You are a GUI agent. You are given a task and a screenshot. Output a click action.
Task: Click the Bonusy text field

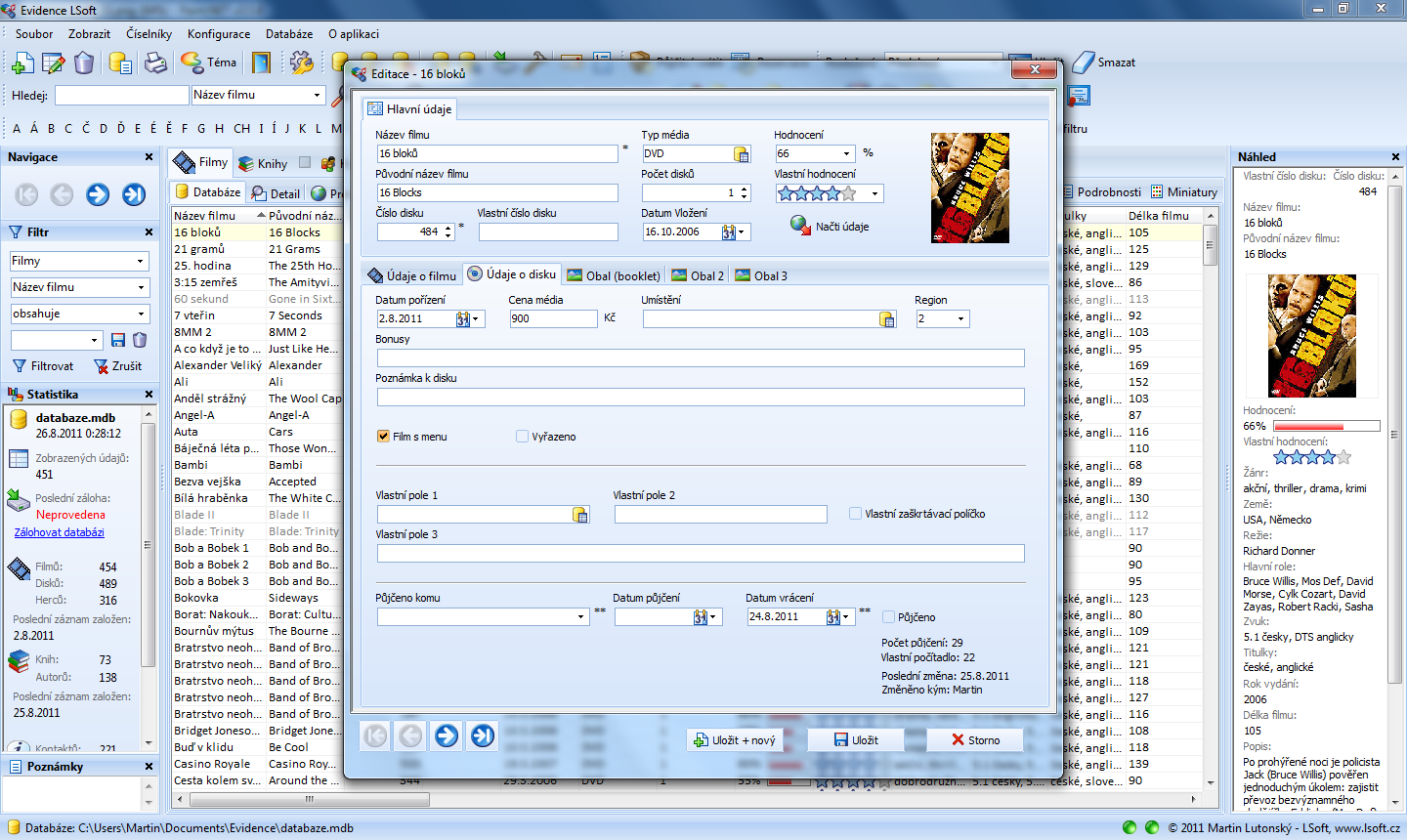tap(700, 358)
